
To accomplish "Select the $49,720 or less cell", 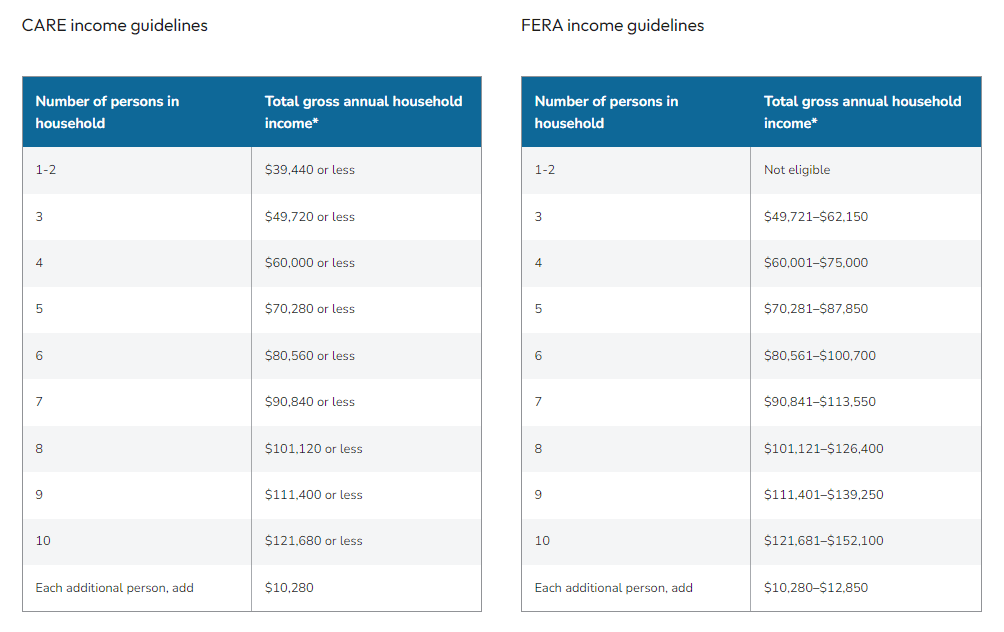I will click(x=310, y=217).
